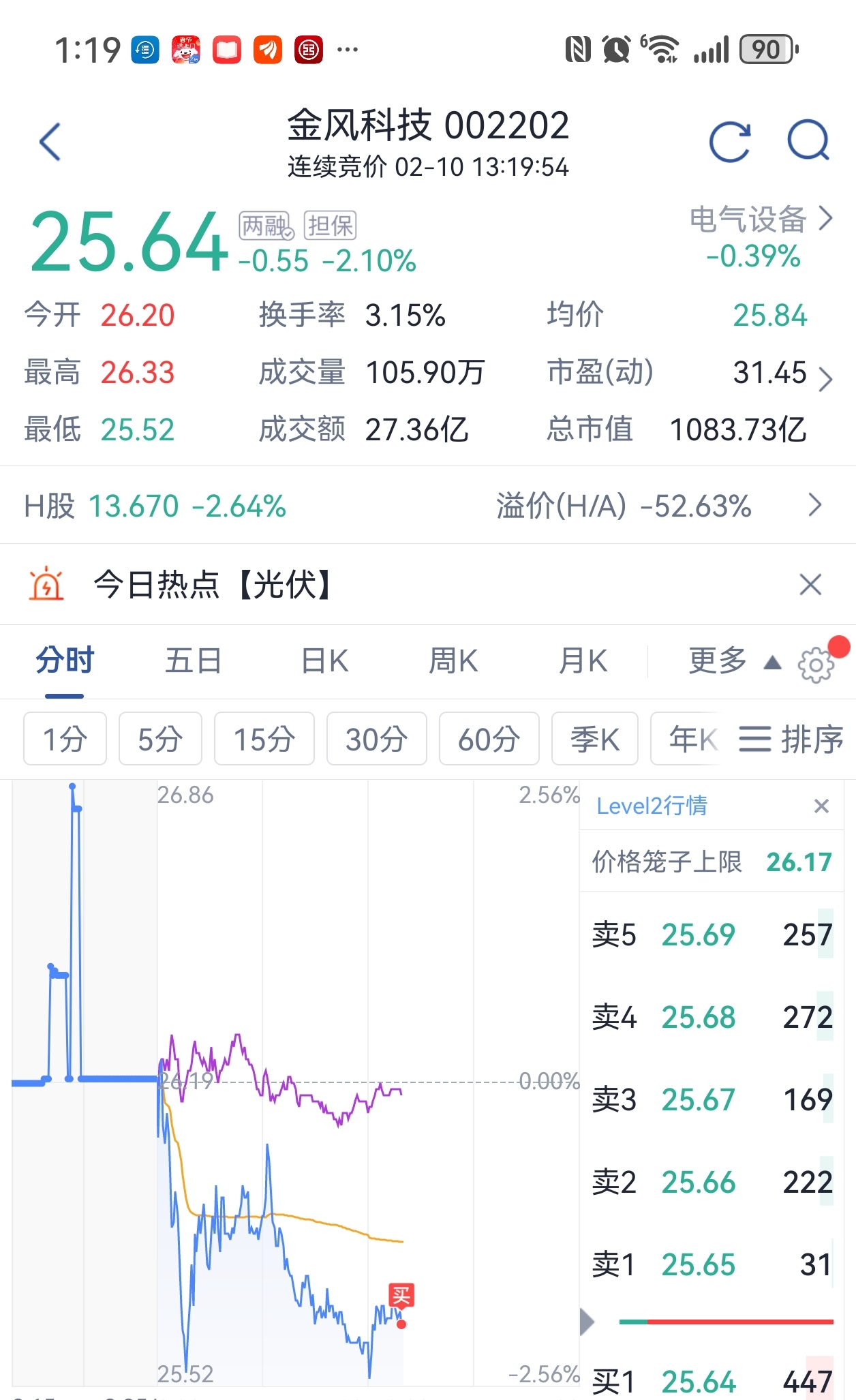Open the search magnifier icon
The width and height of the screenshot is (856, 1400).
(x=808, y=140)
